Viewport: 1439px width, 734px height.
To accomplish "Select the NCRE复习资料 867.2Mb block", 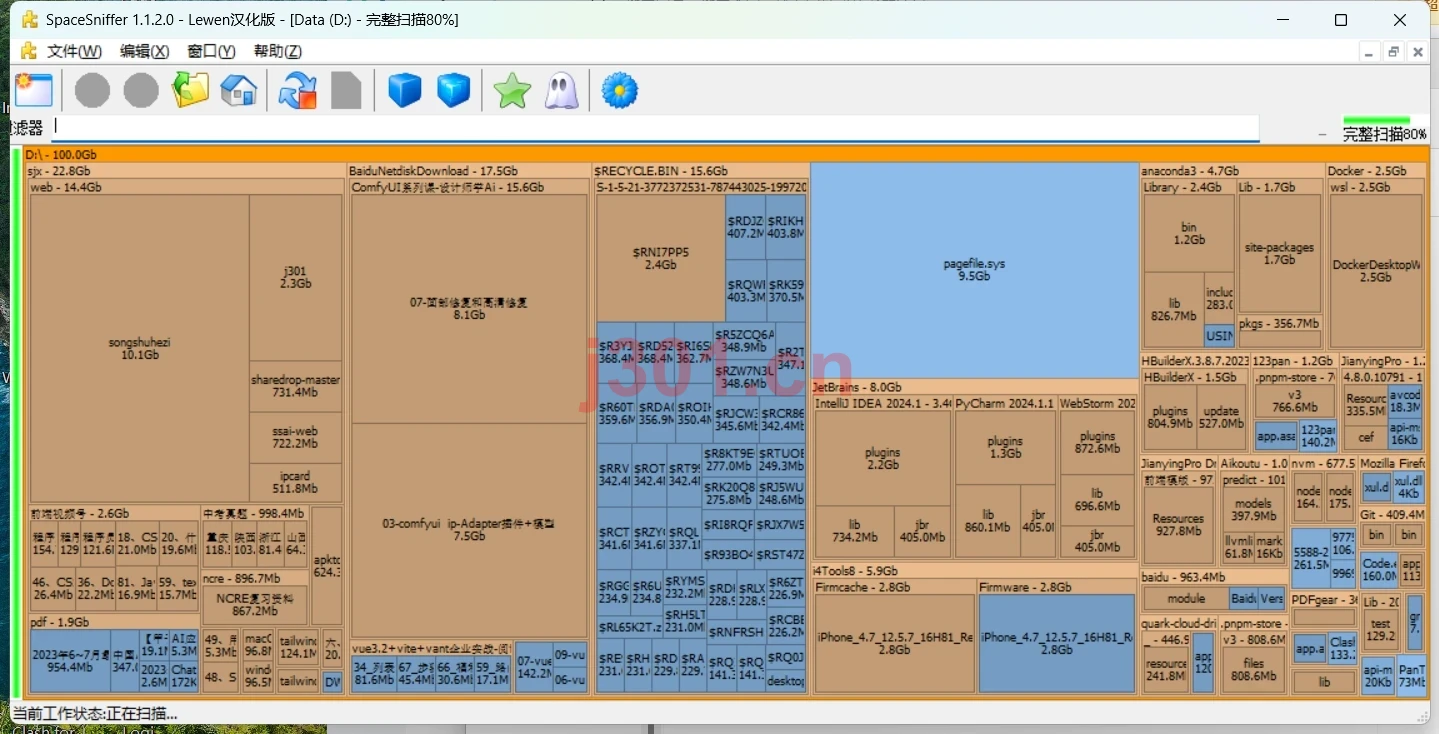I will pos(254,604).
